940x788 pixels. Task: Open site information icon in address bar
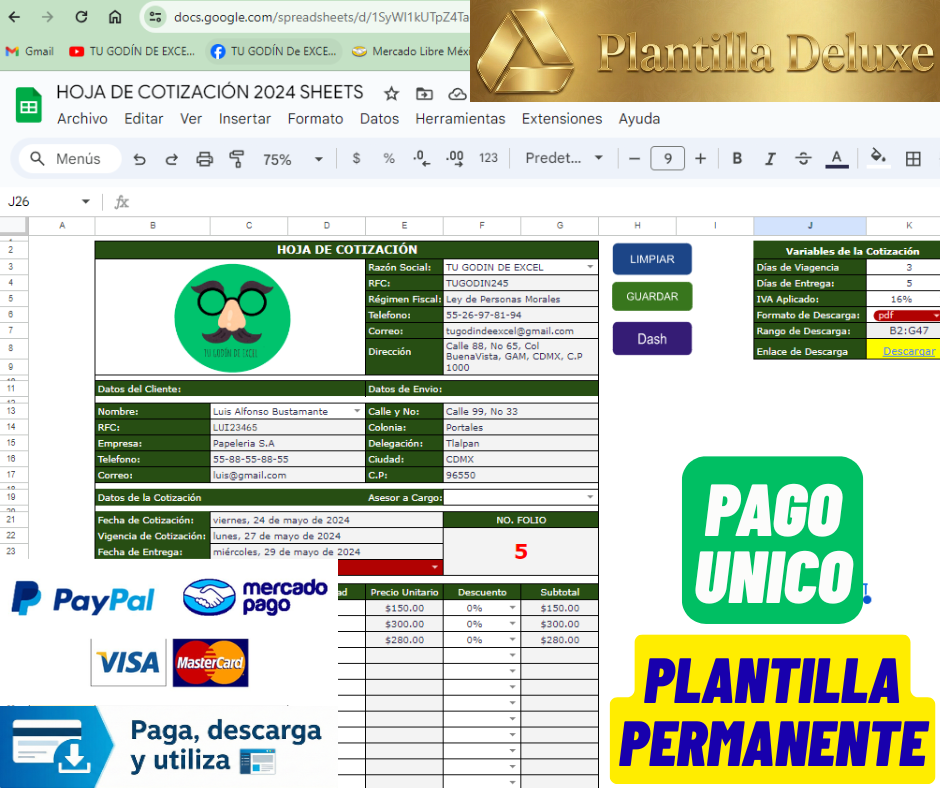tap(155, 17)
